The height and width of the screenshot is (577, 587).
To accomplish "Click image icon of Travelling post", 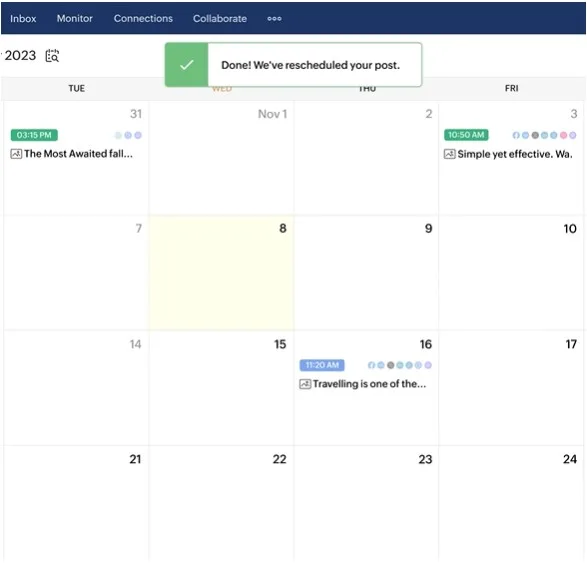I will 305,384.
